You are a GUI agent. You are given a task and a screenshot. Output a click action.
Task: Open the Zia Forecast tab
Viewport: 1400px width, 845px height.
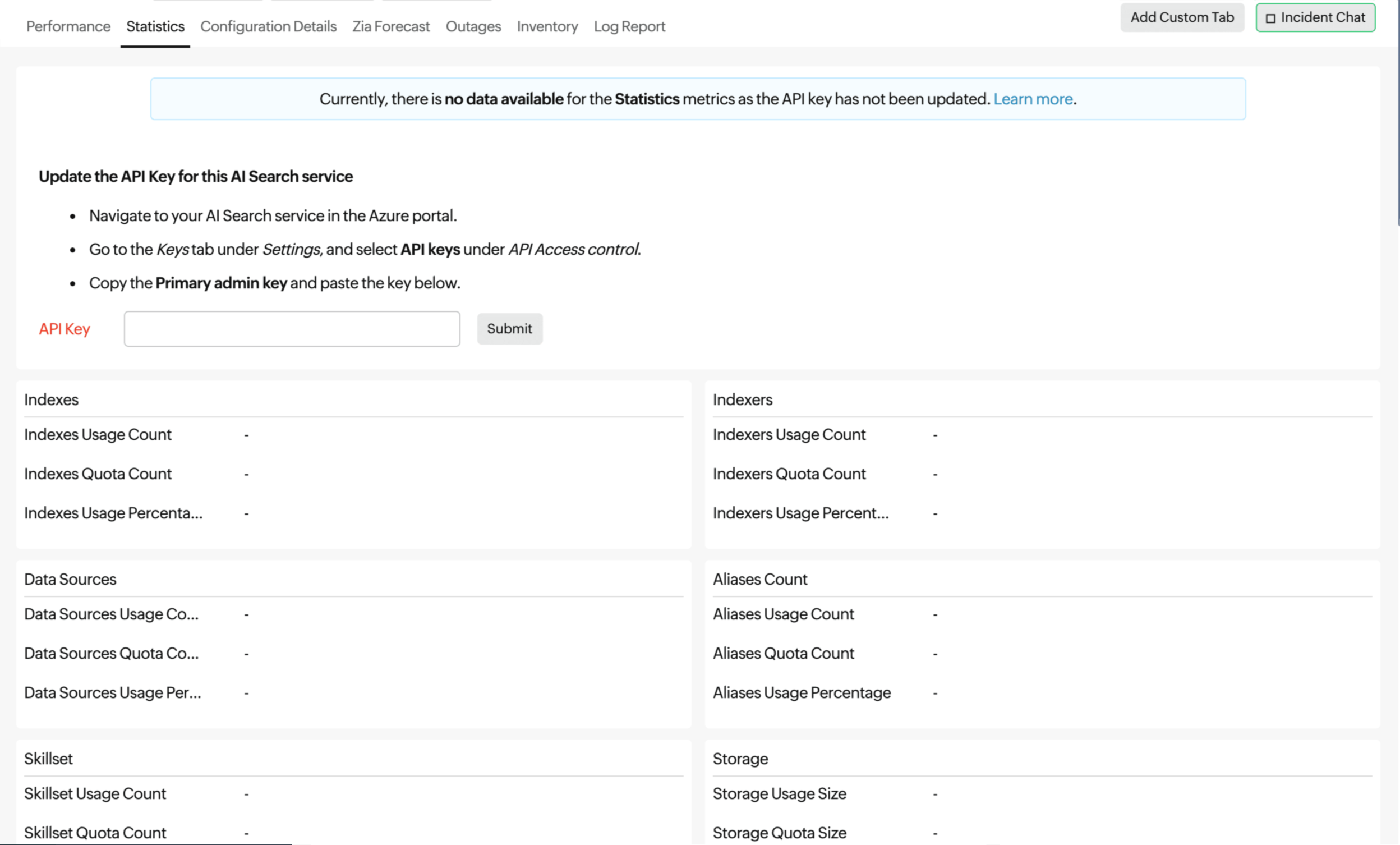[x=391, y=26]
